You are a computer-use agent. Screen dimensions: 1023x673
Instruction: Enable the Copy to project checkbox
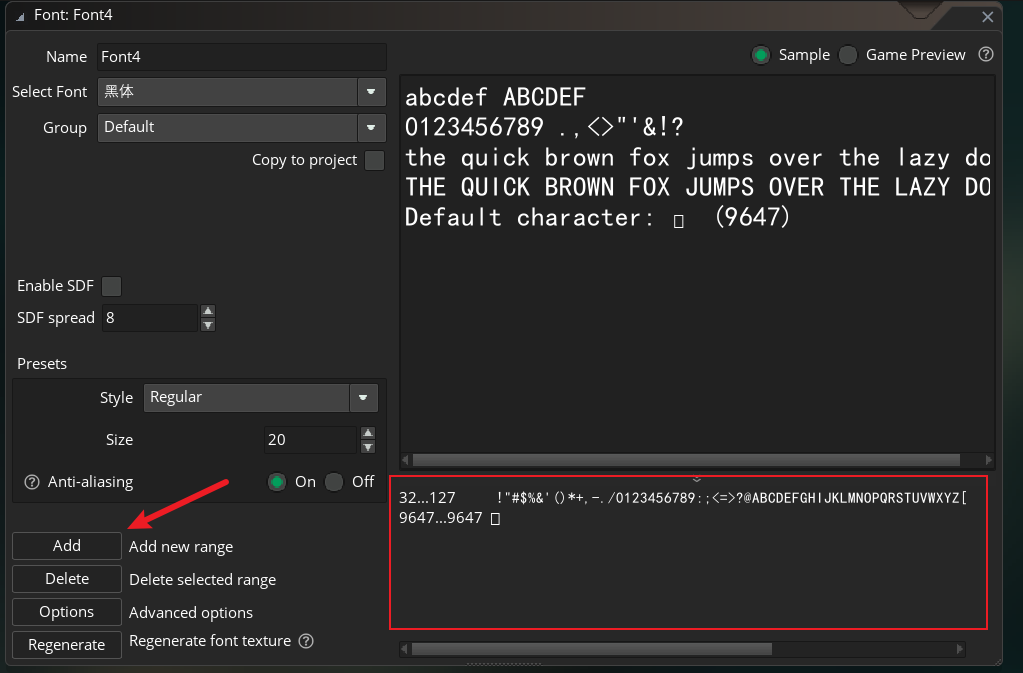coord(374,160)
